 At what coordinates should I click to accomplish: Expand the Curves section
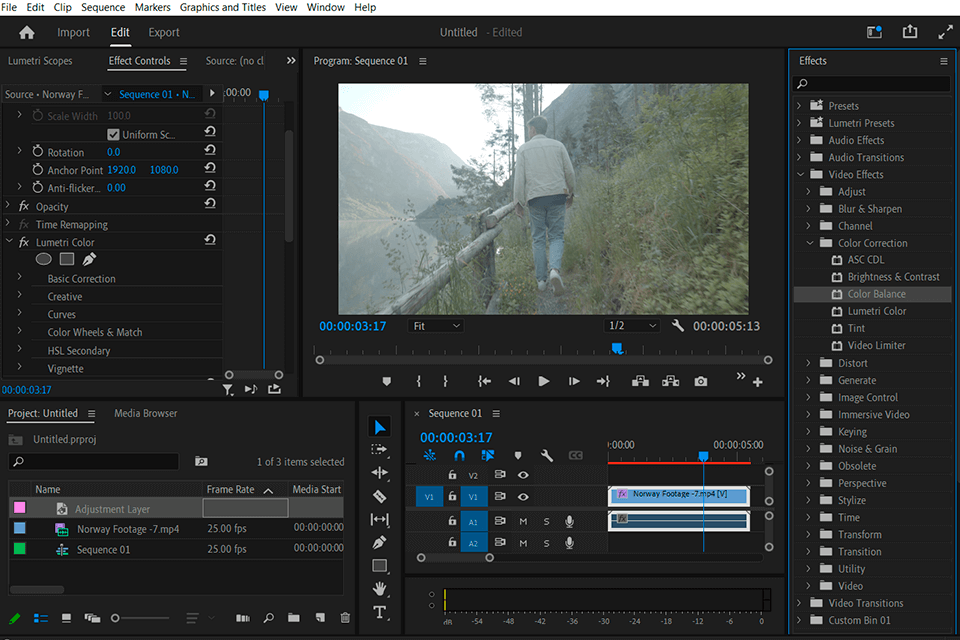(19, 313)
